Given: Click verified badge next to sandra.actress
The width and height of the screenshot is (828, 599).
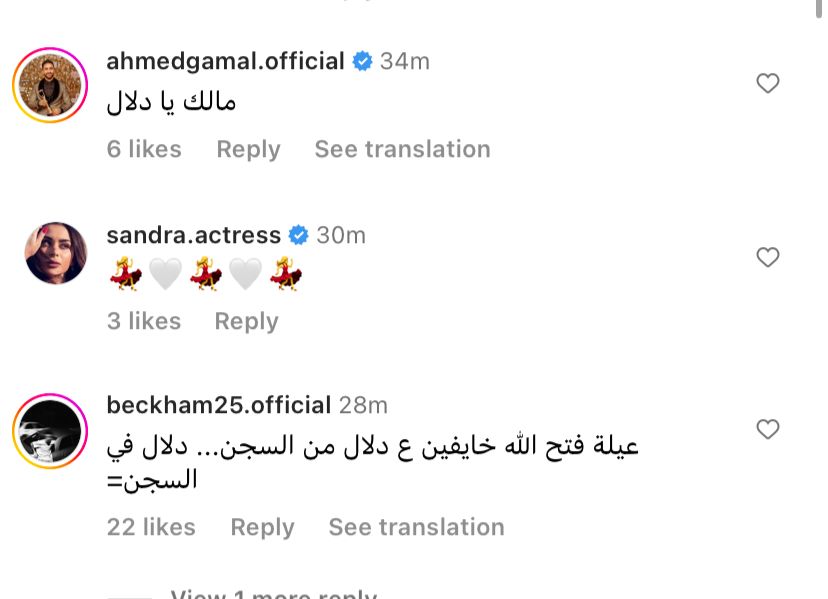Looking at the screenshot, I should click(x=298, y=235).
